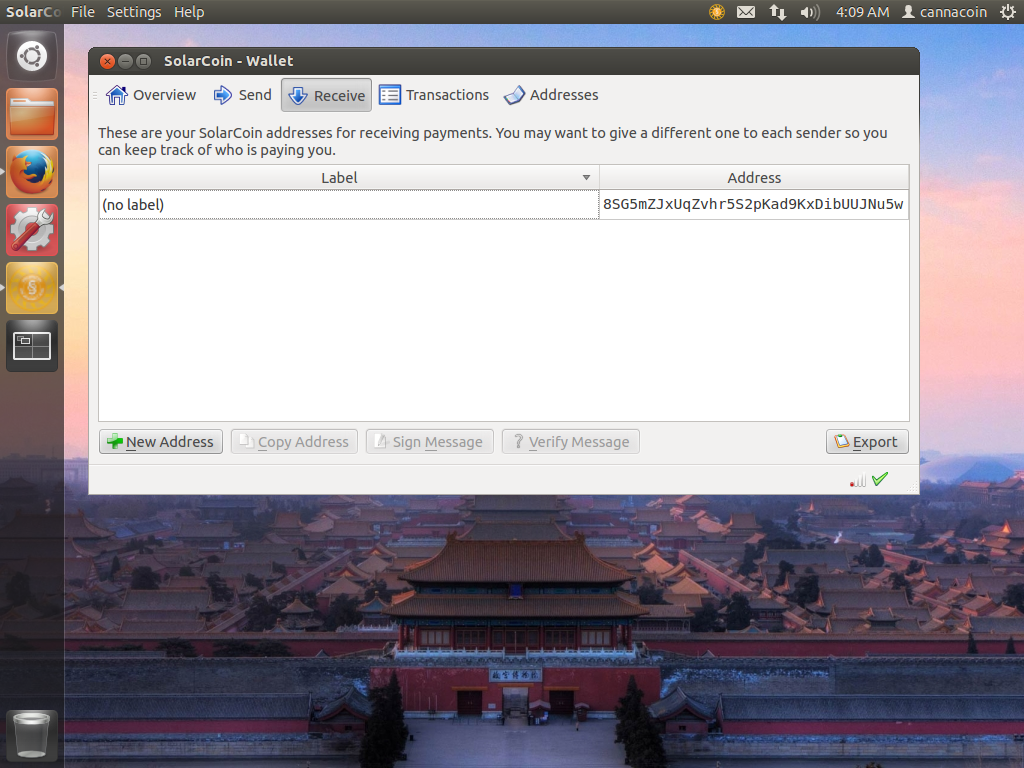Click the green sync checkmark icon
This screenshot has width=1024, height=768.
(x=880, y=479)
